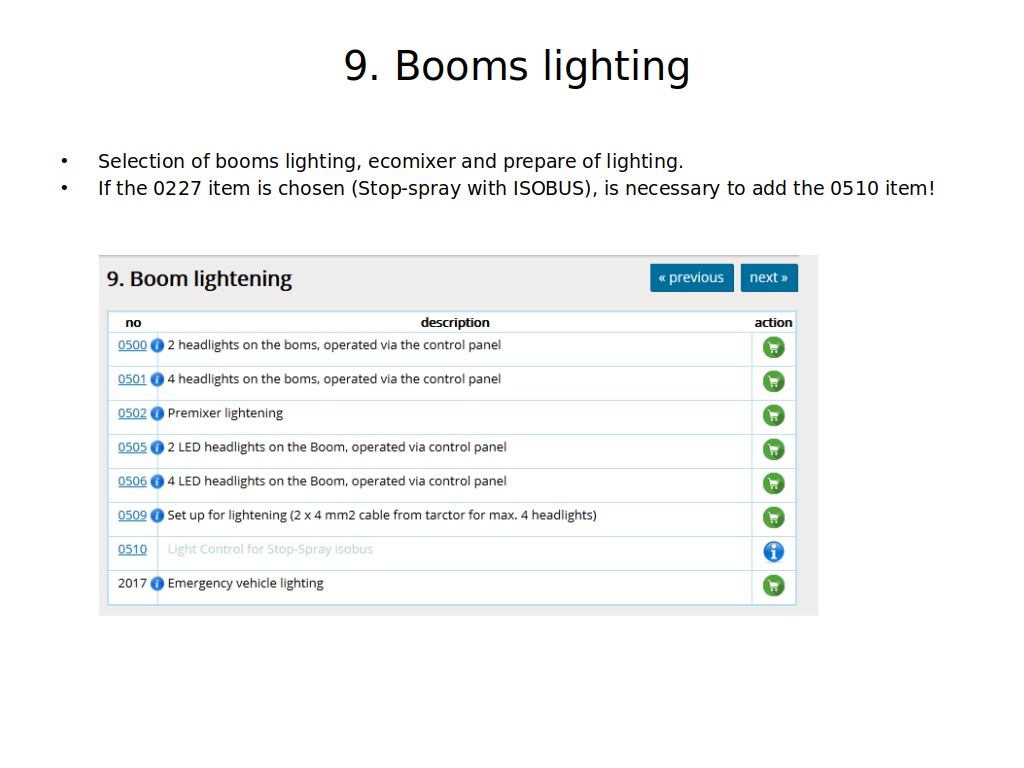Show info for item 2017 Emergency lighting
The width and height of the screenshot is (1024, 768).
157,584
